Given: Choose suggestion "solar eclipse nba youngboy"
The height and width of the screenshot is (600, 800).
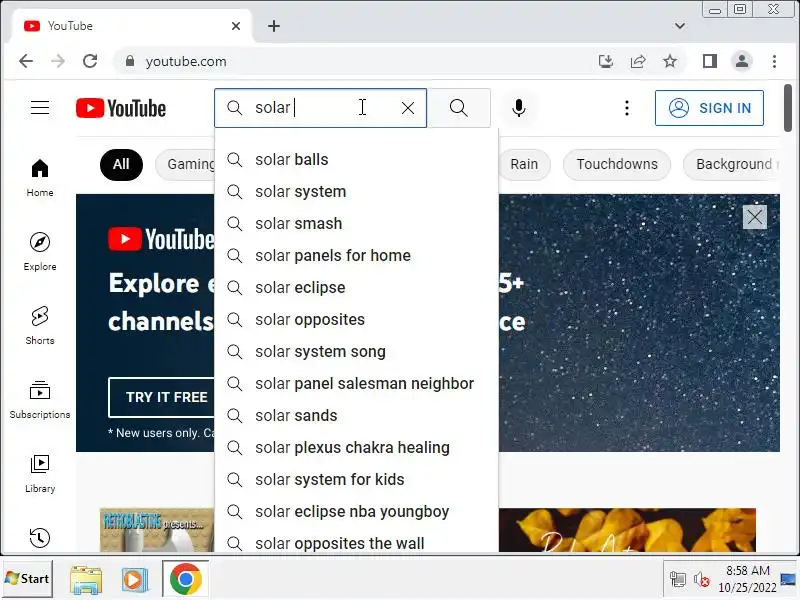Looking at the screenshot, I should tap(356, 512).
